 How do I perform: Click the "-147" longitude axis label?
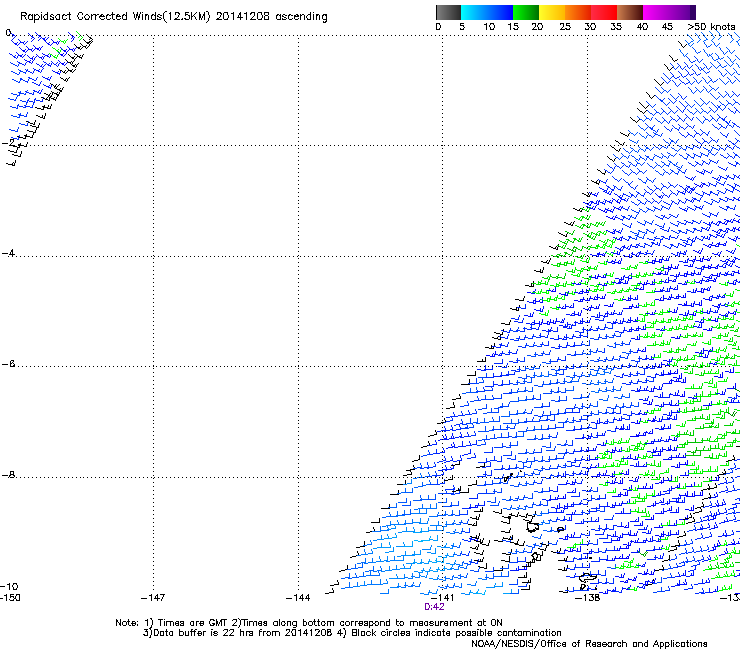point(153,598)
